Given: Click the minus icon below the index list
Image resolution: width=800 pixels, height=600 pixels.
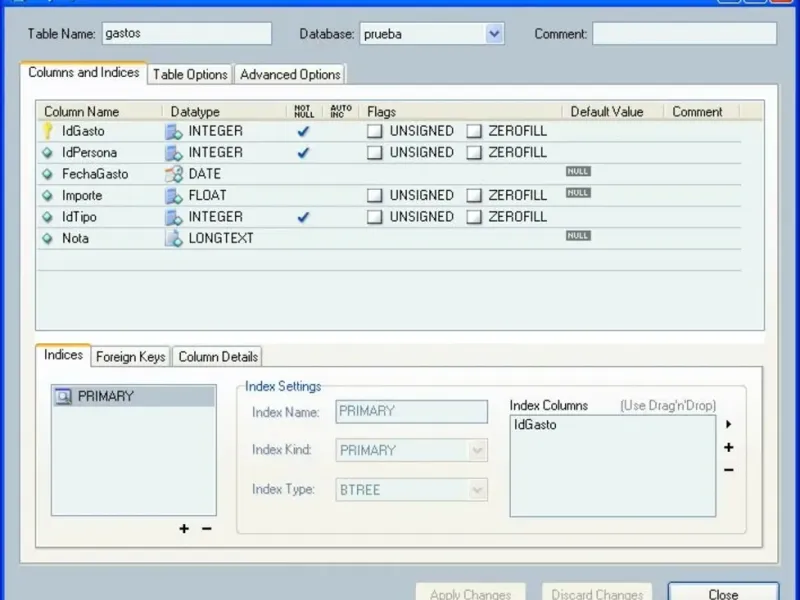Looking at the screenshot, I should coord(207,528).
